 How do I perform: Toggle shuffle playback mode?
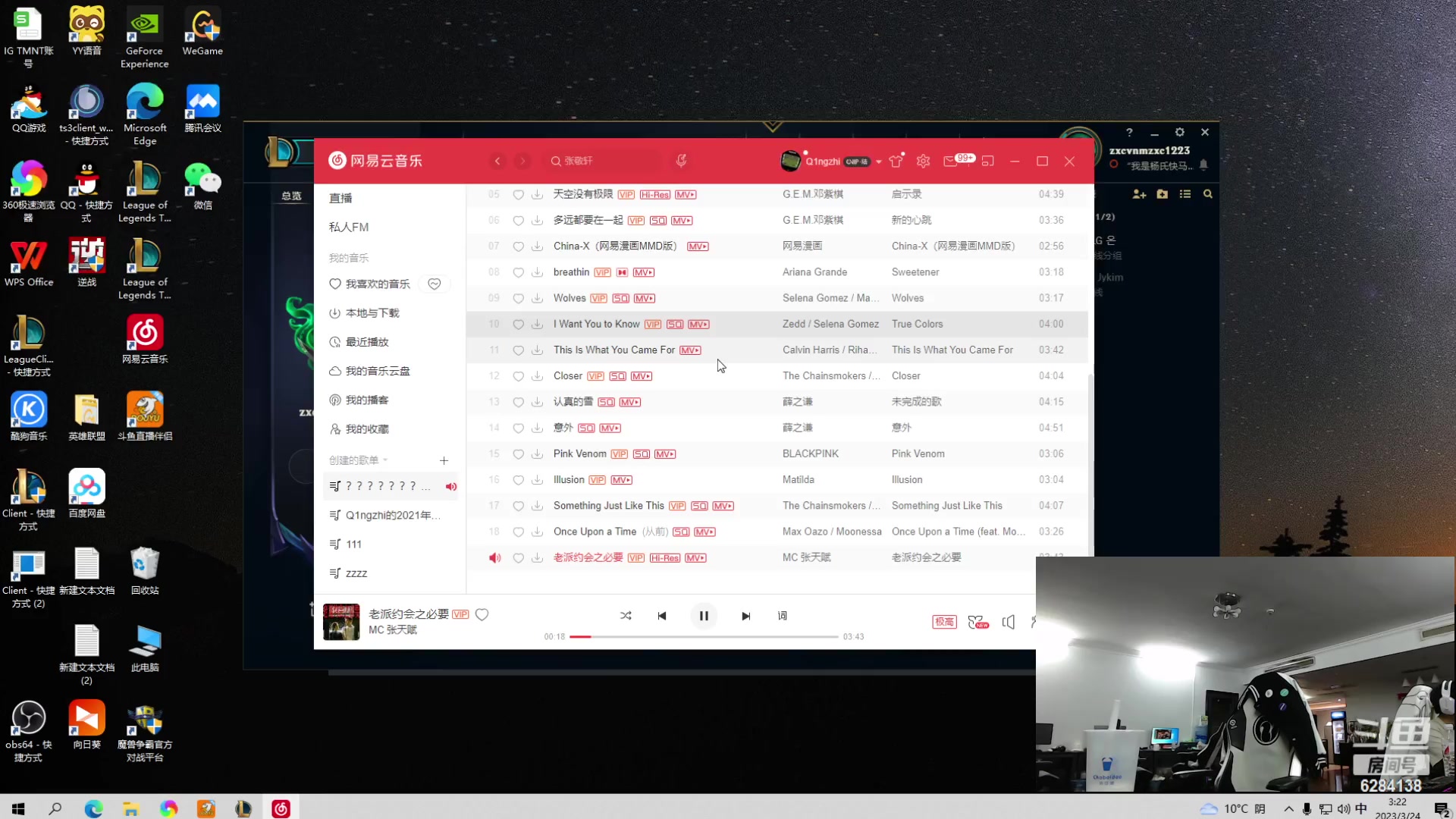tap(626, 616)
